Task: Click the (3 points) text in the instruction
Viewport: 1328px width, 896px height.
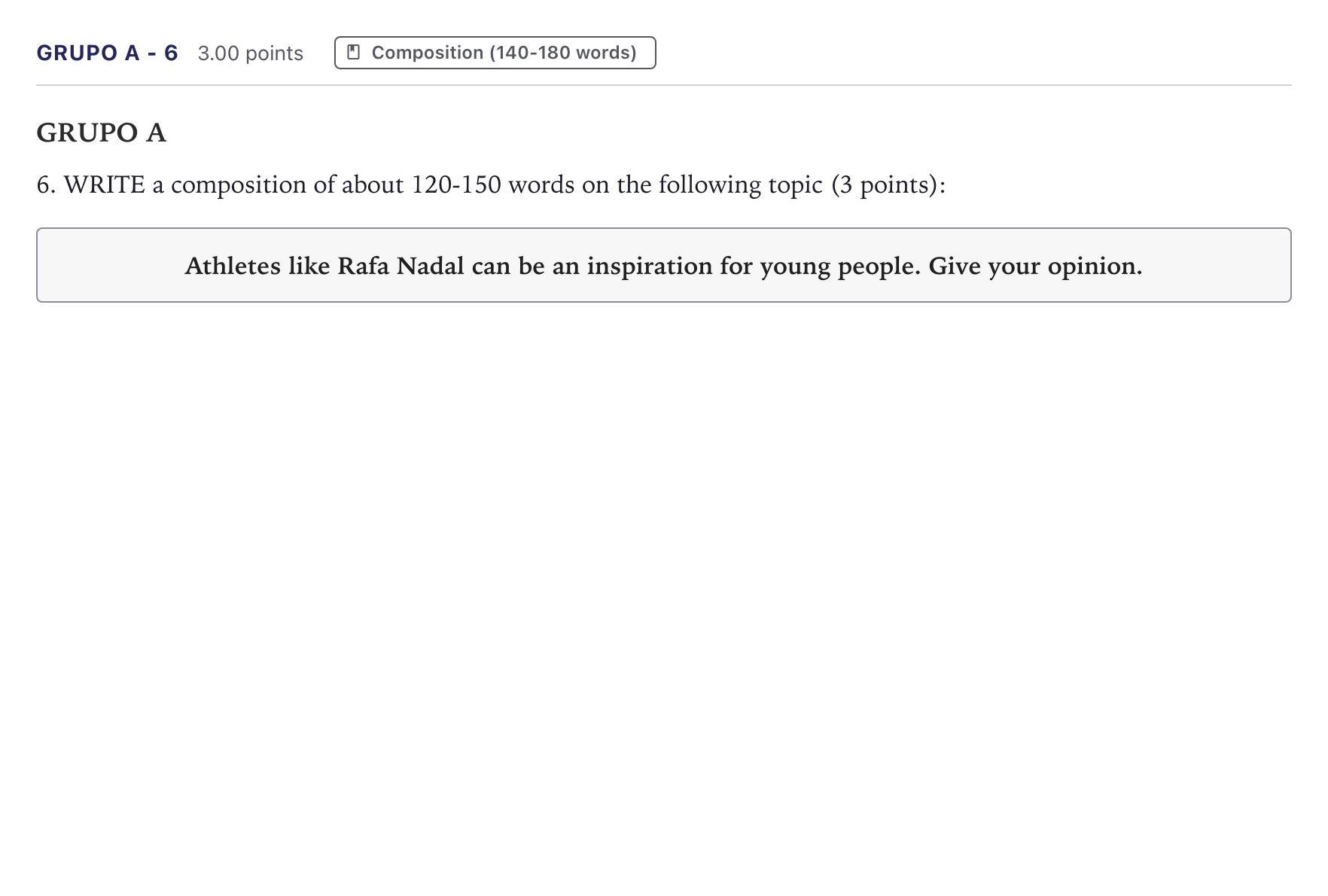Action: 885,184
